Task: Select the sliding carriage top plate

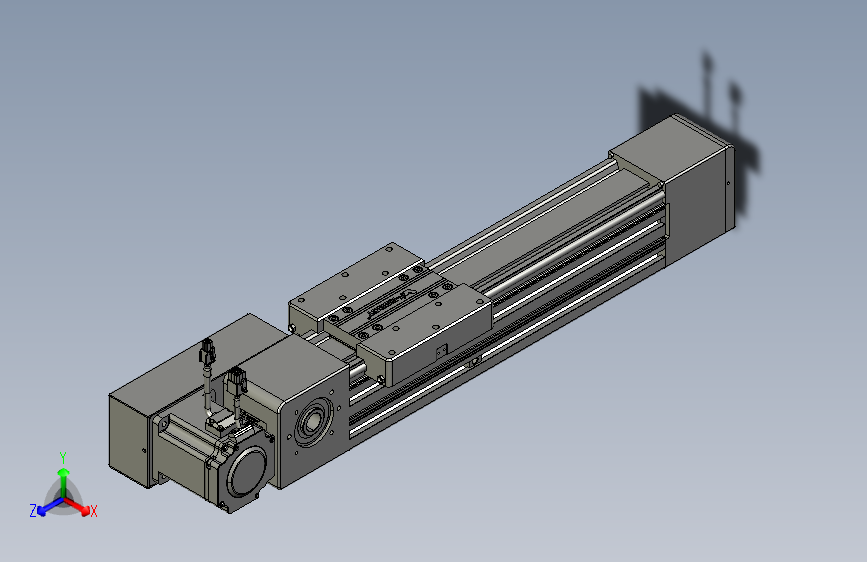Action: pos(390,314)
